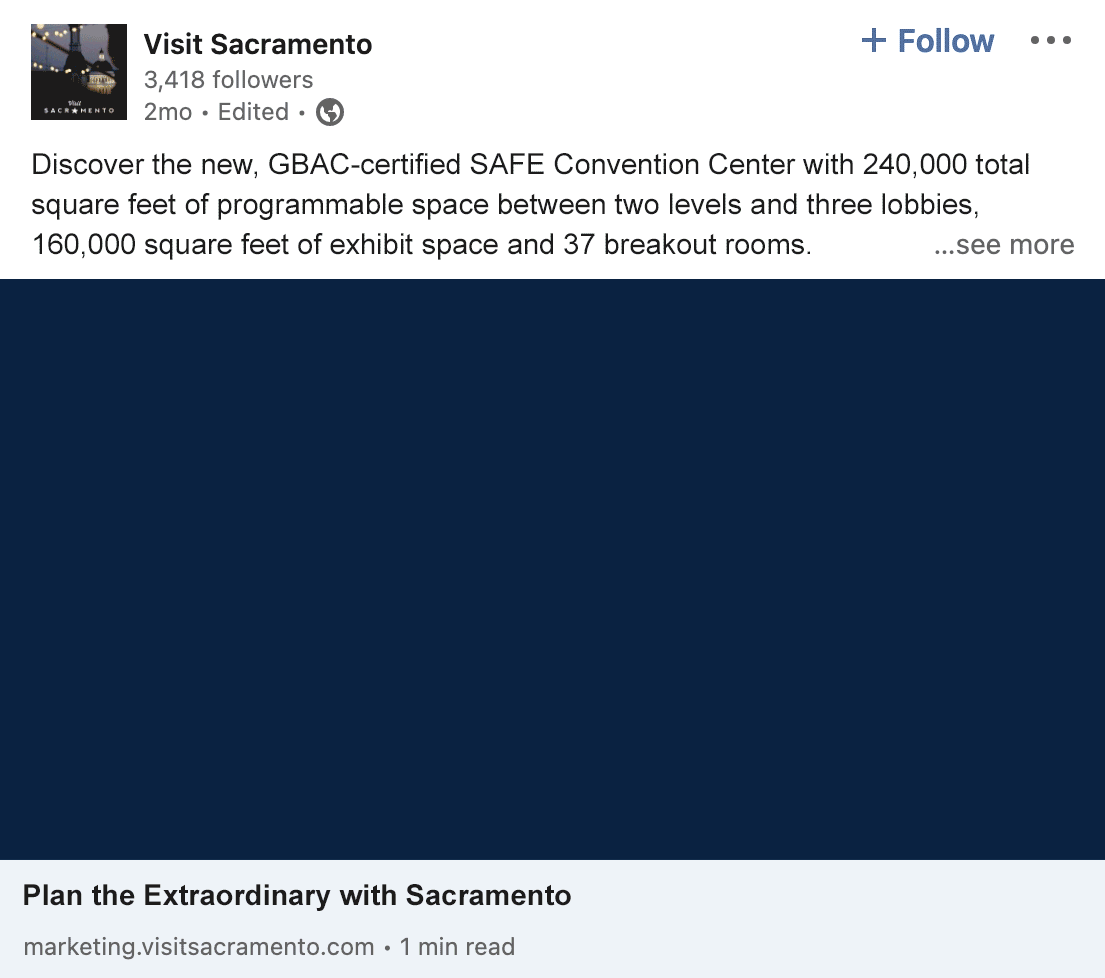Click the 1 min read label
The width and height of the screenshot is (1105, 978).
click(x=457, y=946)
